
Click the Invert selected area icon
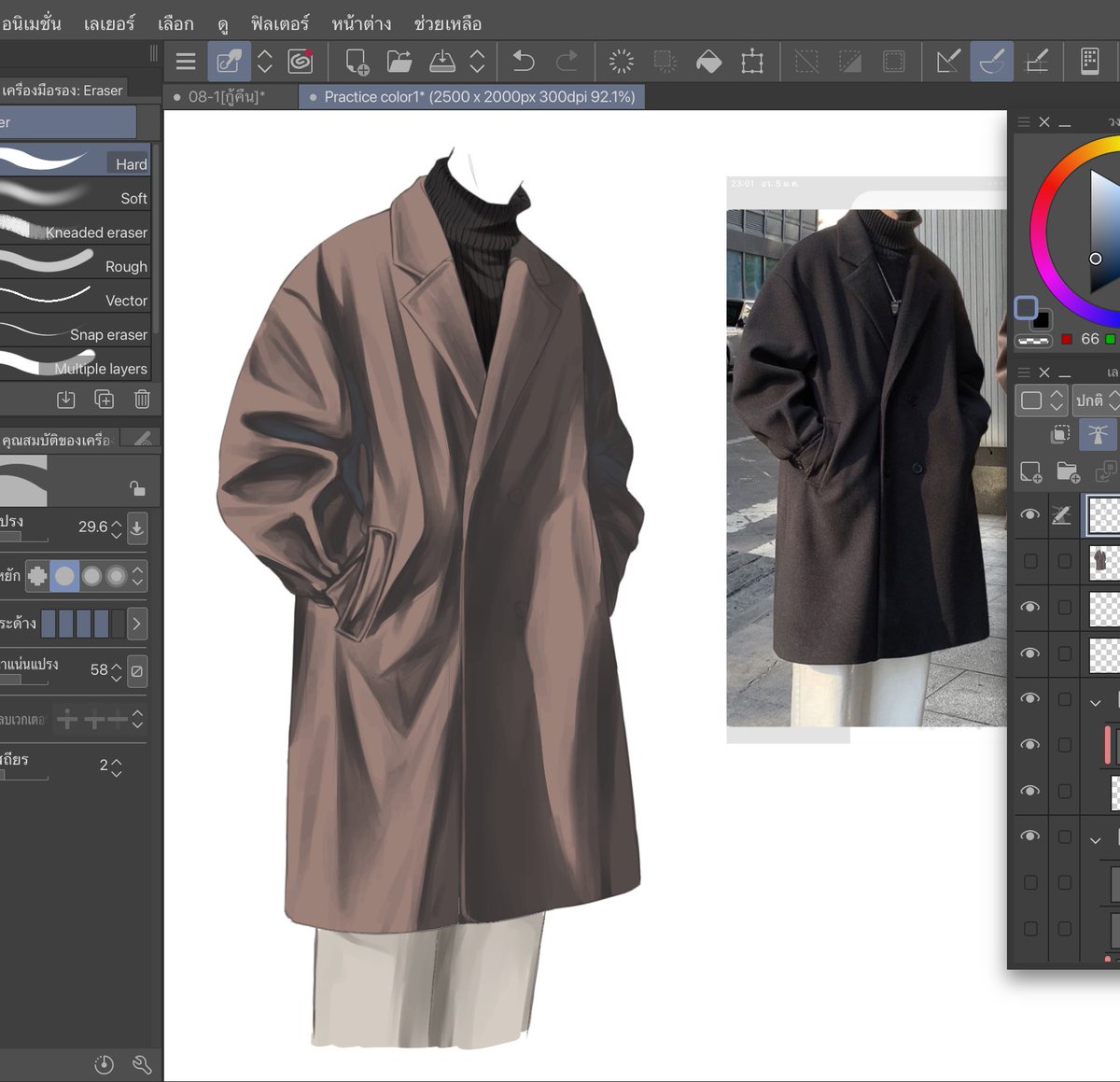tap(850, 62)
